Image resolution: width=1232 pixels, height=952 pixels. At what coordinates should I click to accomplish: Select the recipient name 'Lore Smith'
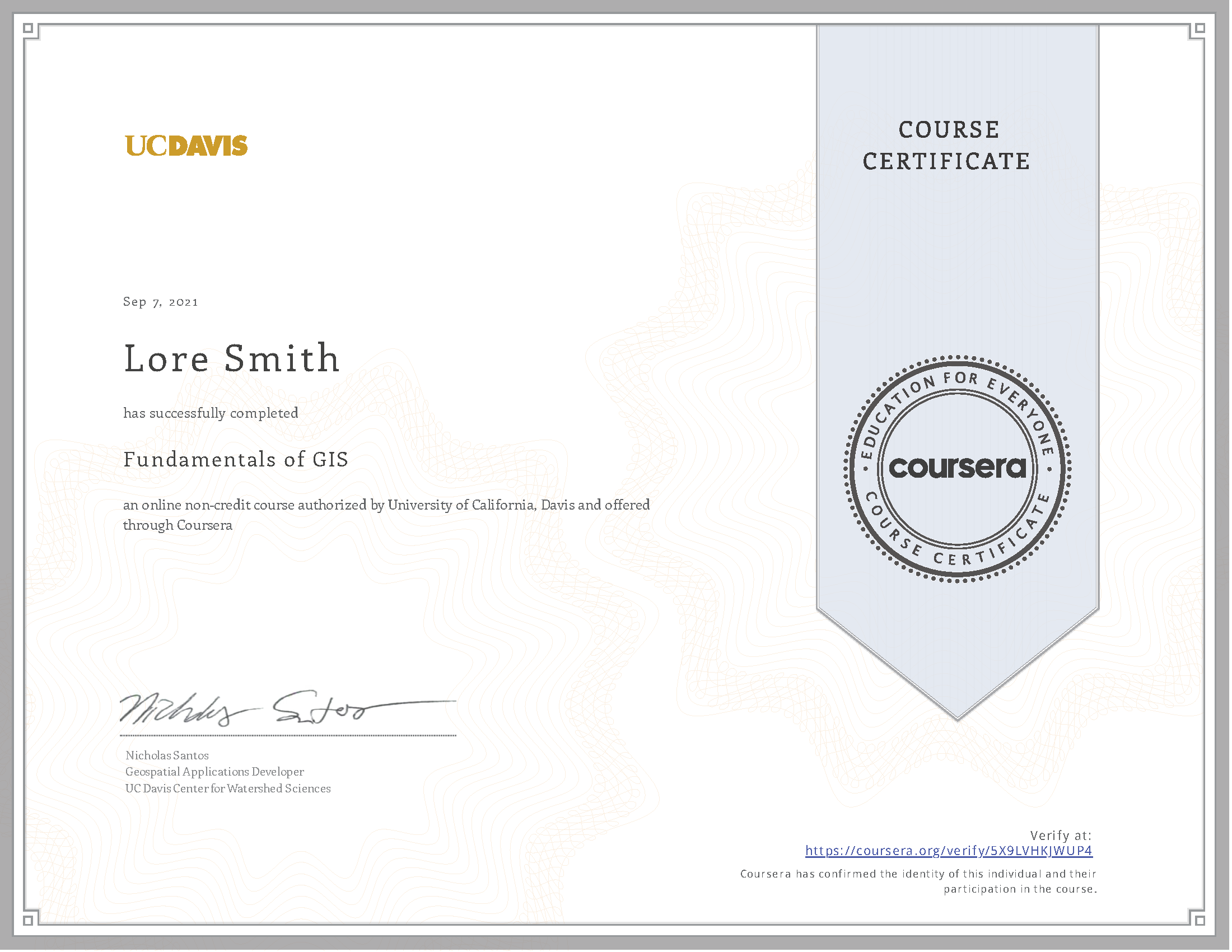click(231, 358)
